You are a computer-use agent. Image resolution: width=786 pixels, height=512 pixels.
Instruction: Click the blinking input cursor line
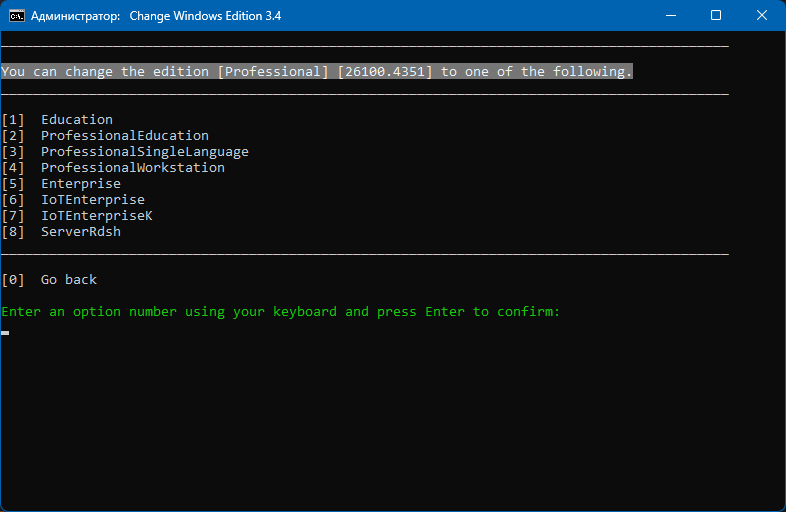click(x=5, y=332)
